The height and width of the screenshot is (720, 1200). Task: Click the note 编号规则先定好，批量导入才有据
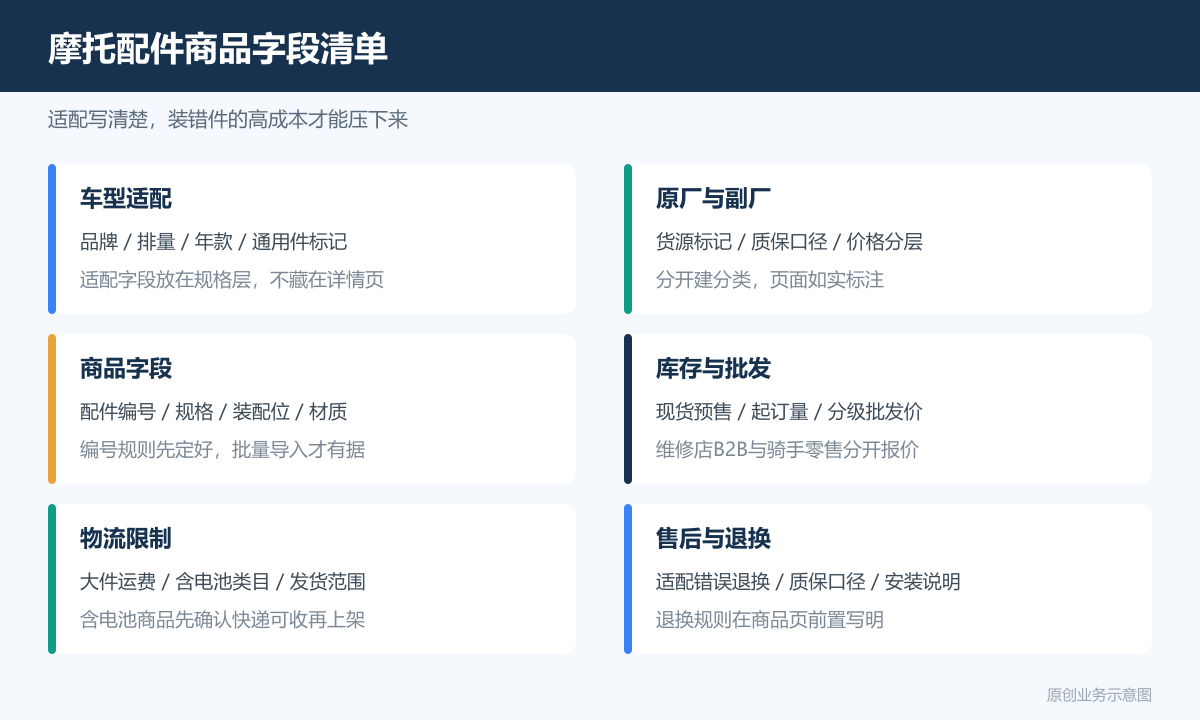223,450
